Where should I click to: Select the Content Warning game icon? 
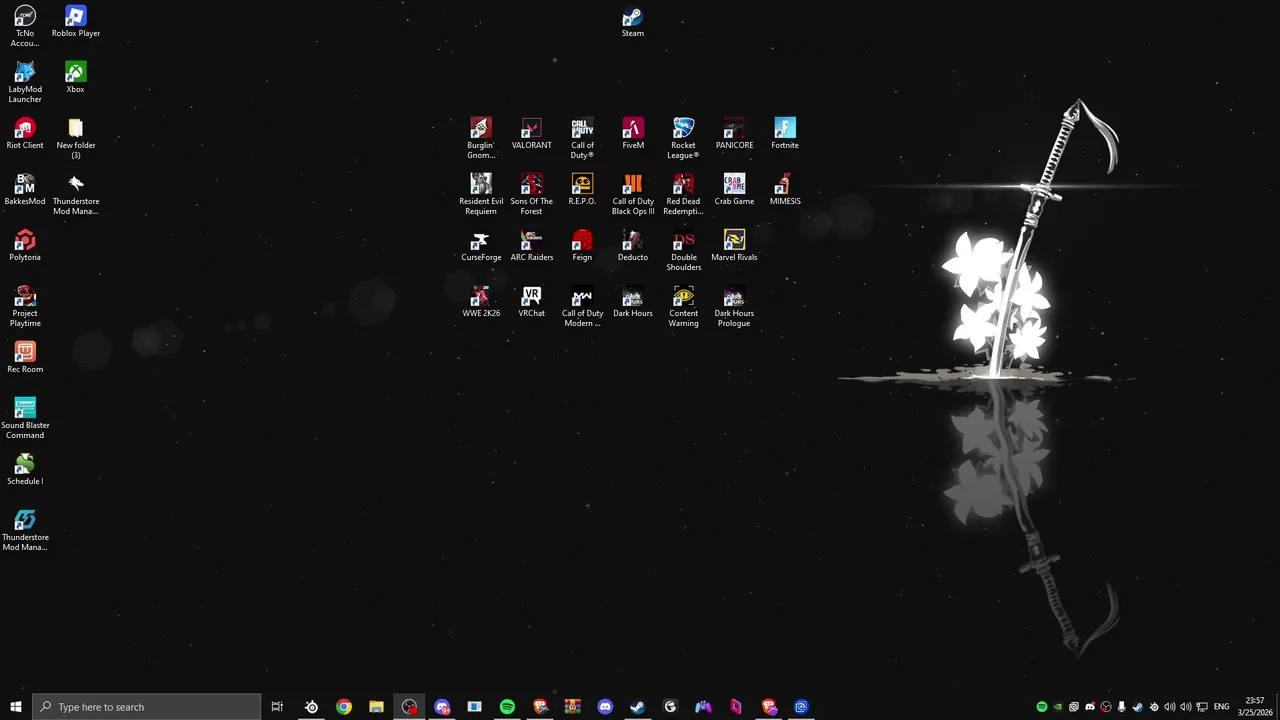(683, 307)
